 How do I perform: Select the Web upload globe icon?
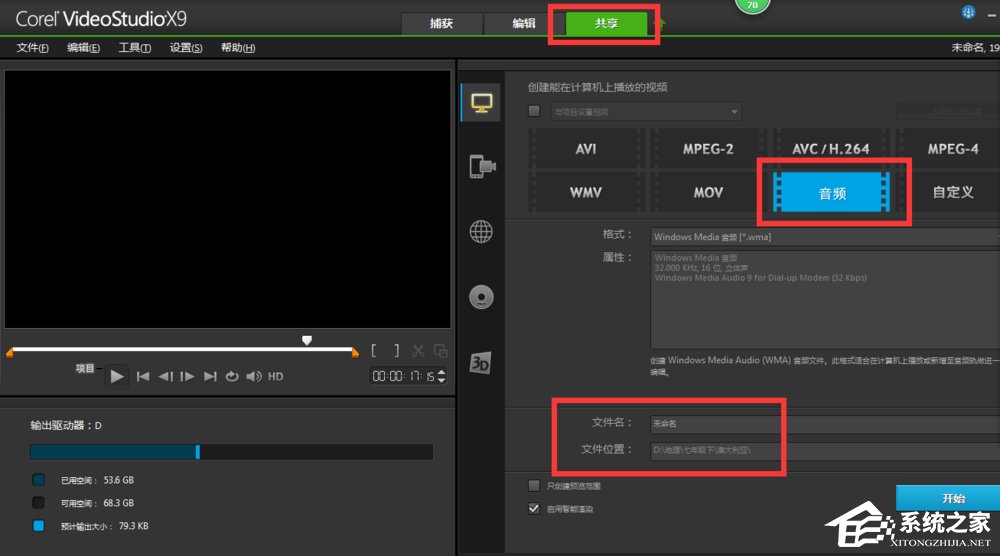tap(482, 231)
